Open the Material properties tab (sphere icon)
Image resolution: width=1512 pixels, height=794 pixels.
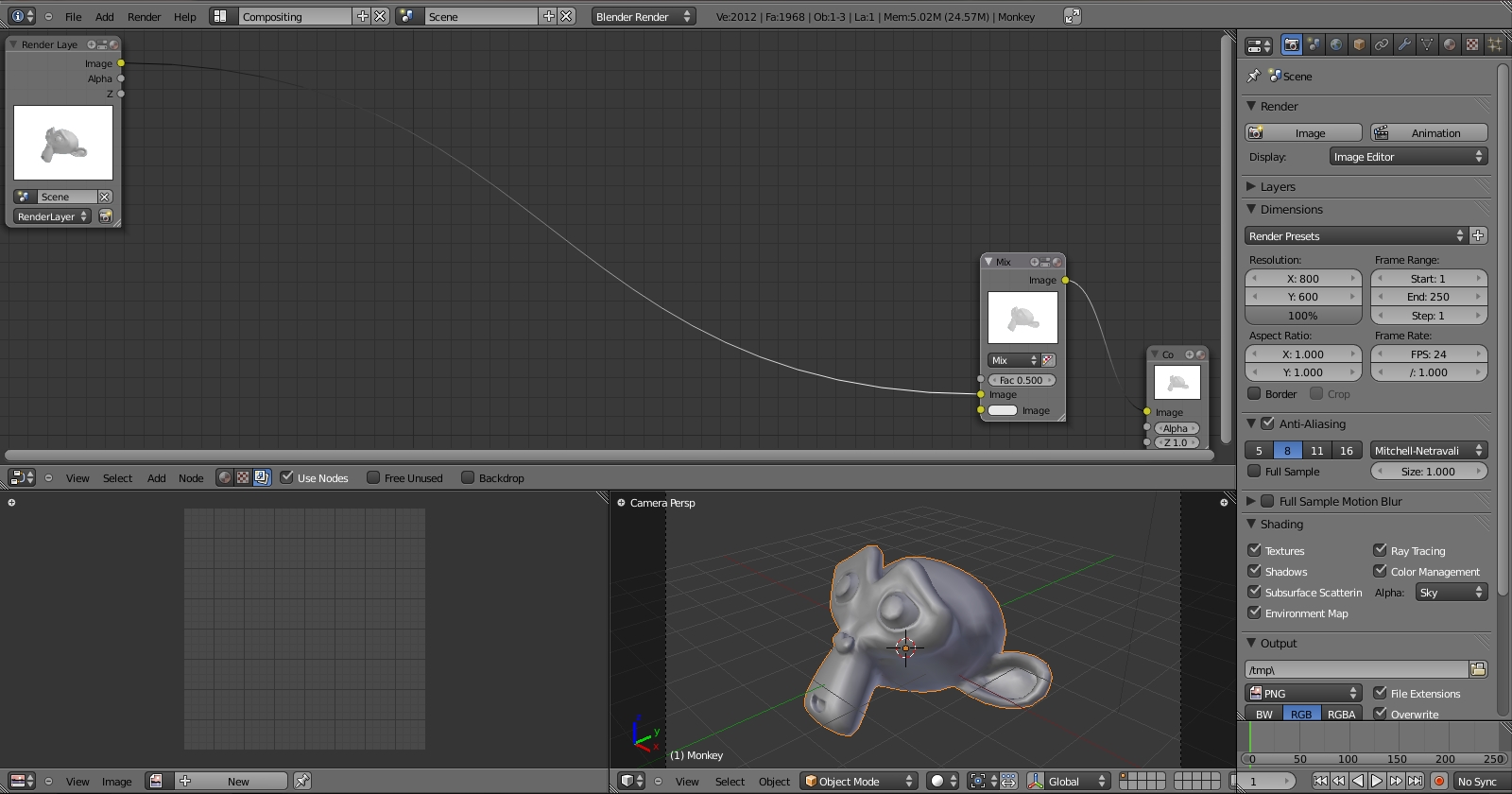point(1450,44)
